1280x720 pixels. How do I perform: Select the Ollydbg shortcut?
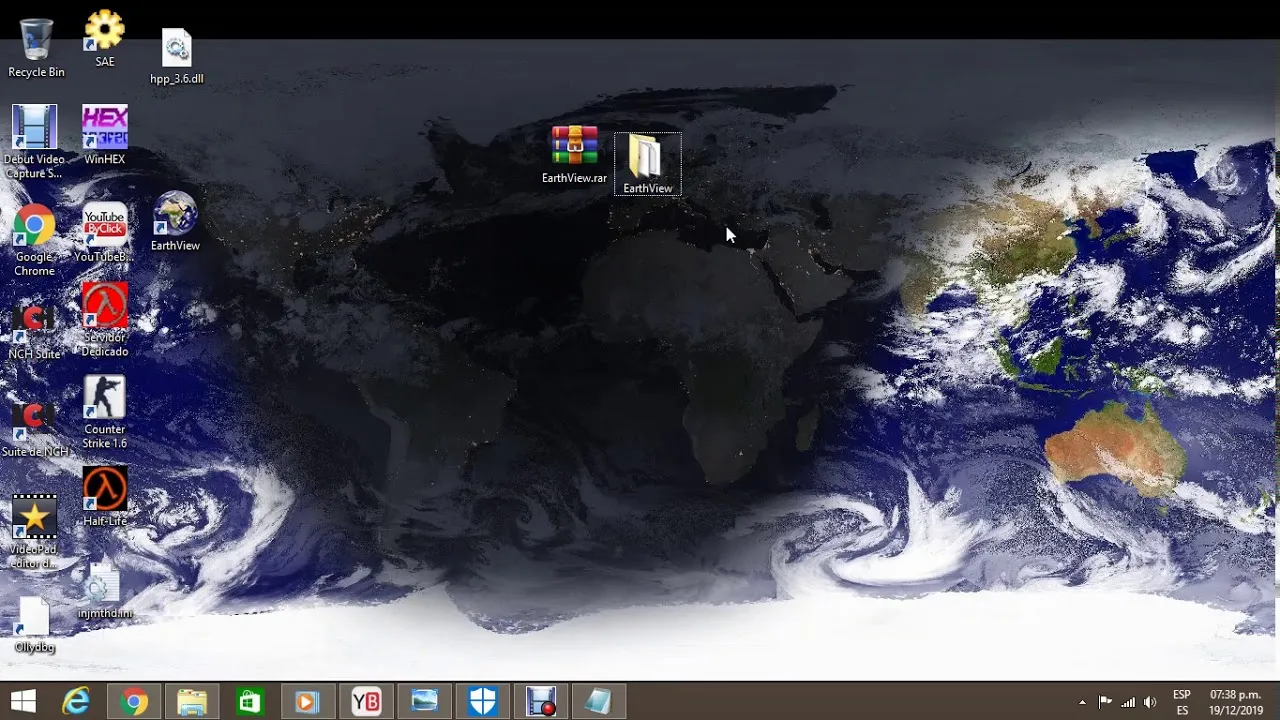coord(35,625)
